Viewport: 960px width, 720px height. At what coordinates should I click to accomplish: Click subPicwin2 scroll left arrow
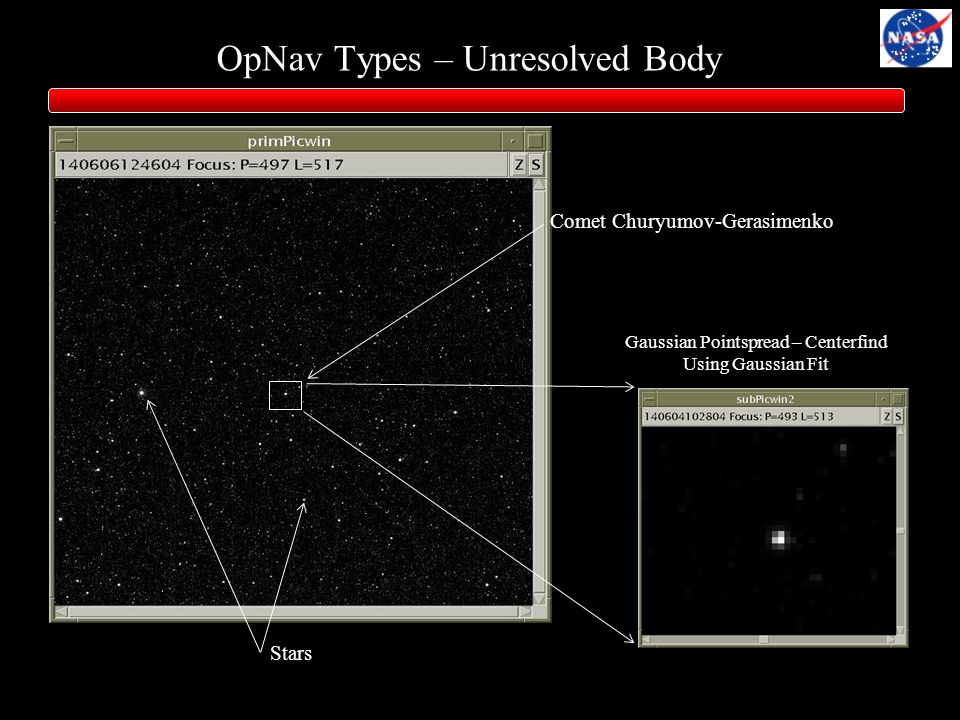coord(647,640)
